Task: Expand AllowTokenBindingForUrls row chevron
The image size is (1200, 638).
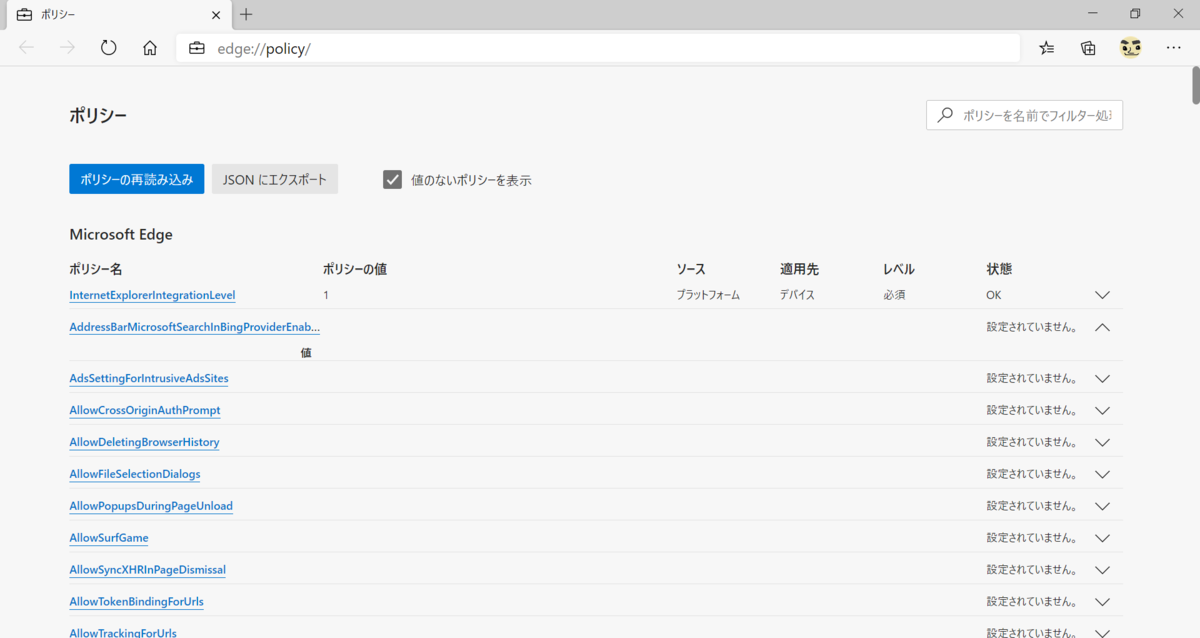Action: (x=1103, y=602)
